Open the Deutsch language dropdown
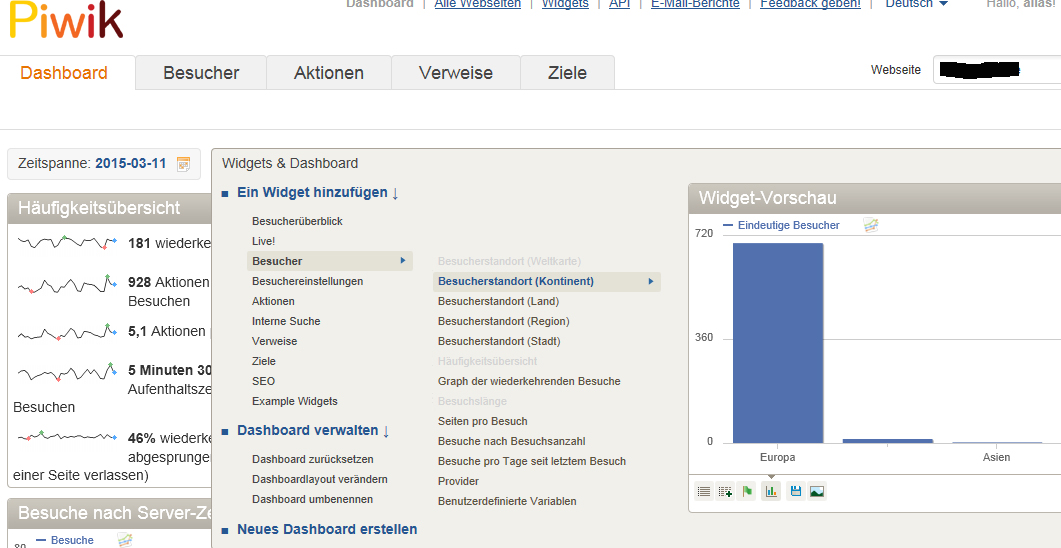Screen dimensions: 1061x548 [916, 4]
